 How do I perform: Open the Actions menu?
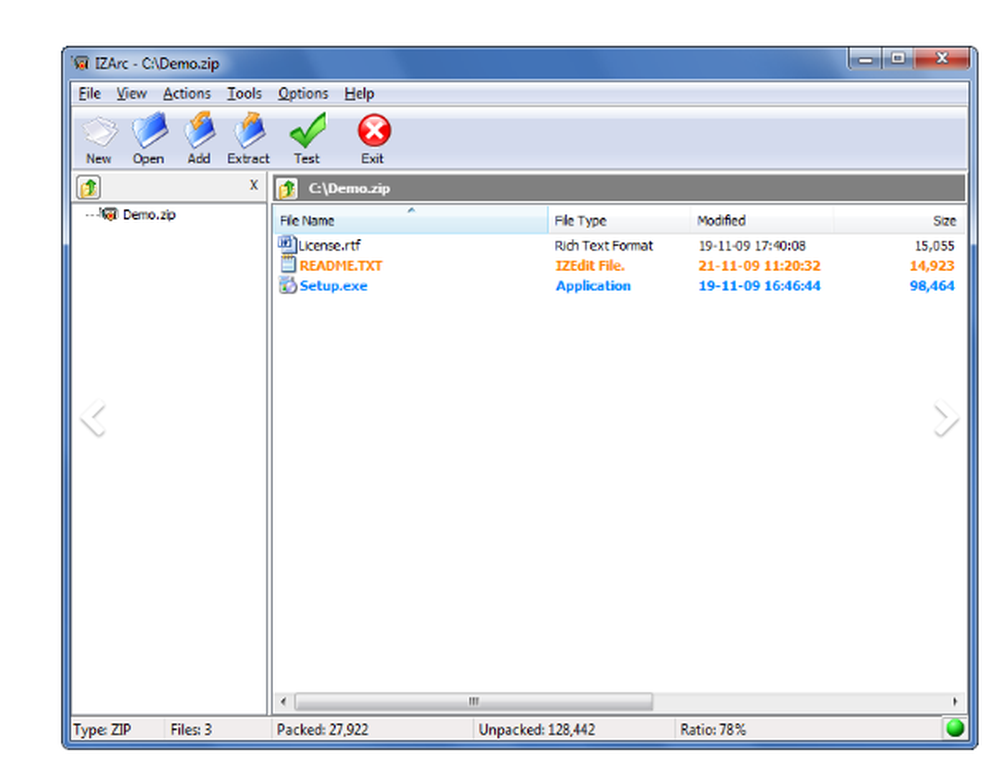(x=186, y=94)
